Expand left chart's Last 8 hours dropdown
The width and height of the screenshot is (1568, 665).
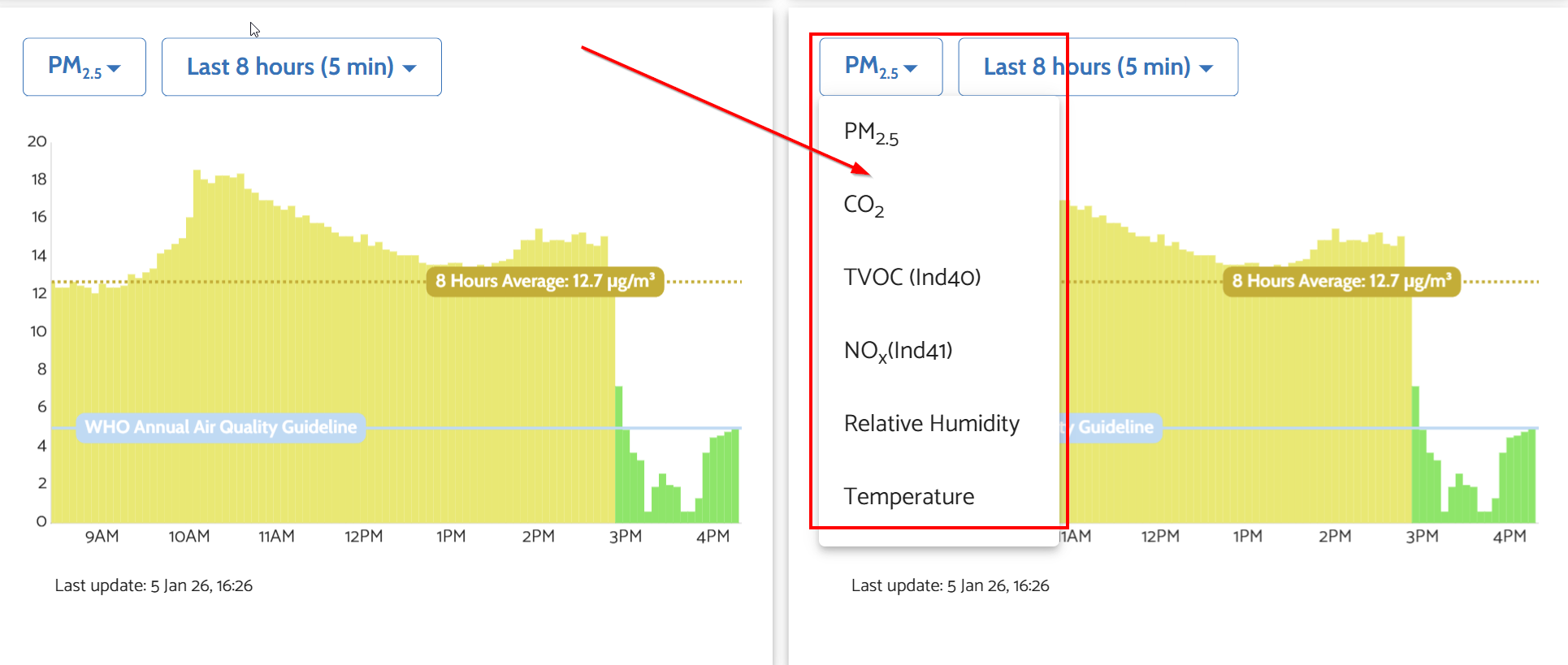(x=301, y=67)
